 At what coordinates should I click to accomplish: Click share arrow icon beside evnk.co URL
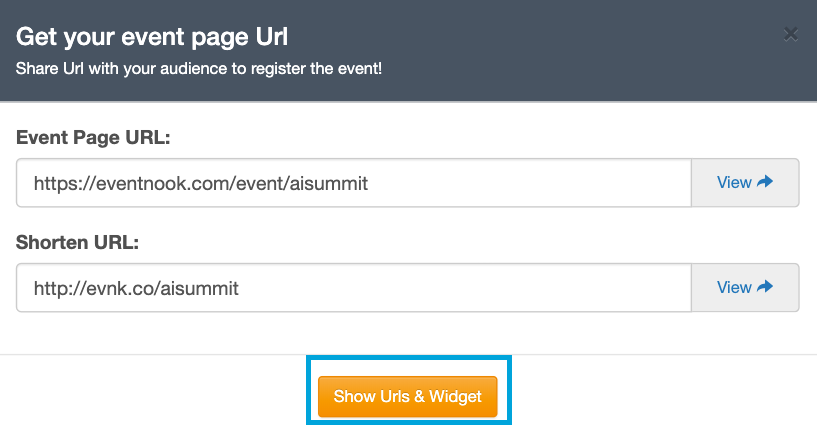pos(765,287)
